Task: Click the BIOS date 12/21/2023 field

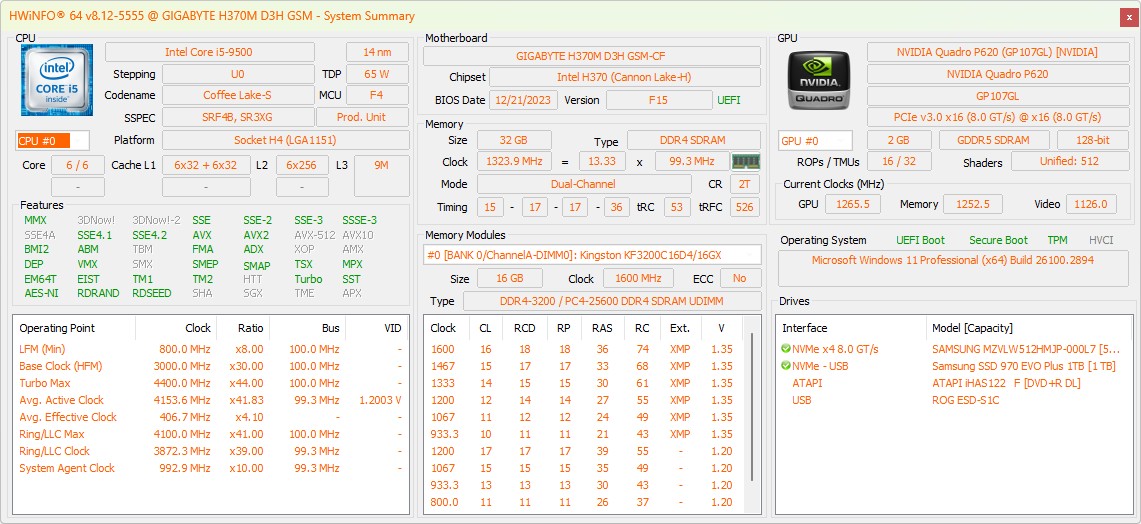Action: [523, 100]
